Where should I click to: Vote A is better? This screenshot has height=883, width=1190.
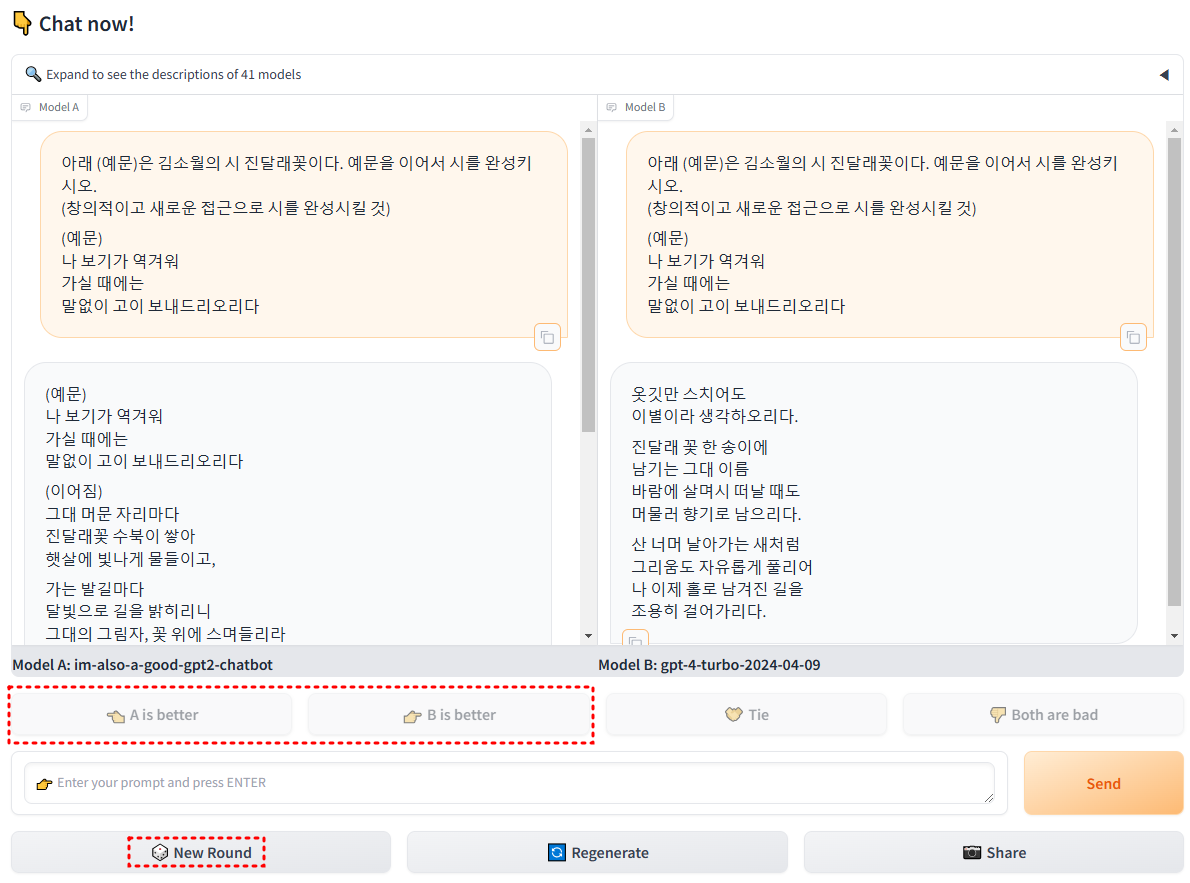point(152,714)
